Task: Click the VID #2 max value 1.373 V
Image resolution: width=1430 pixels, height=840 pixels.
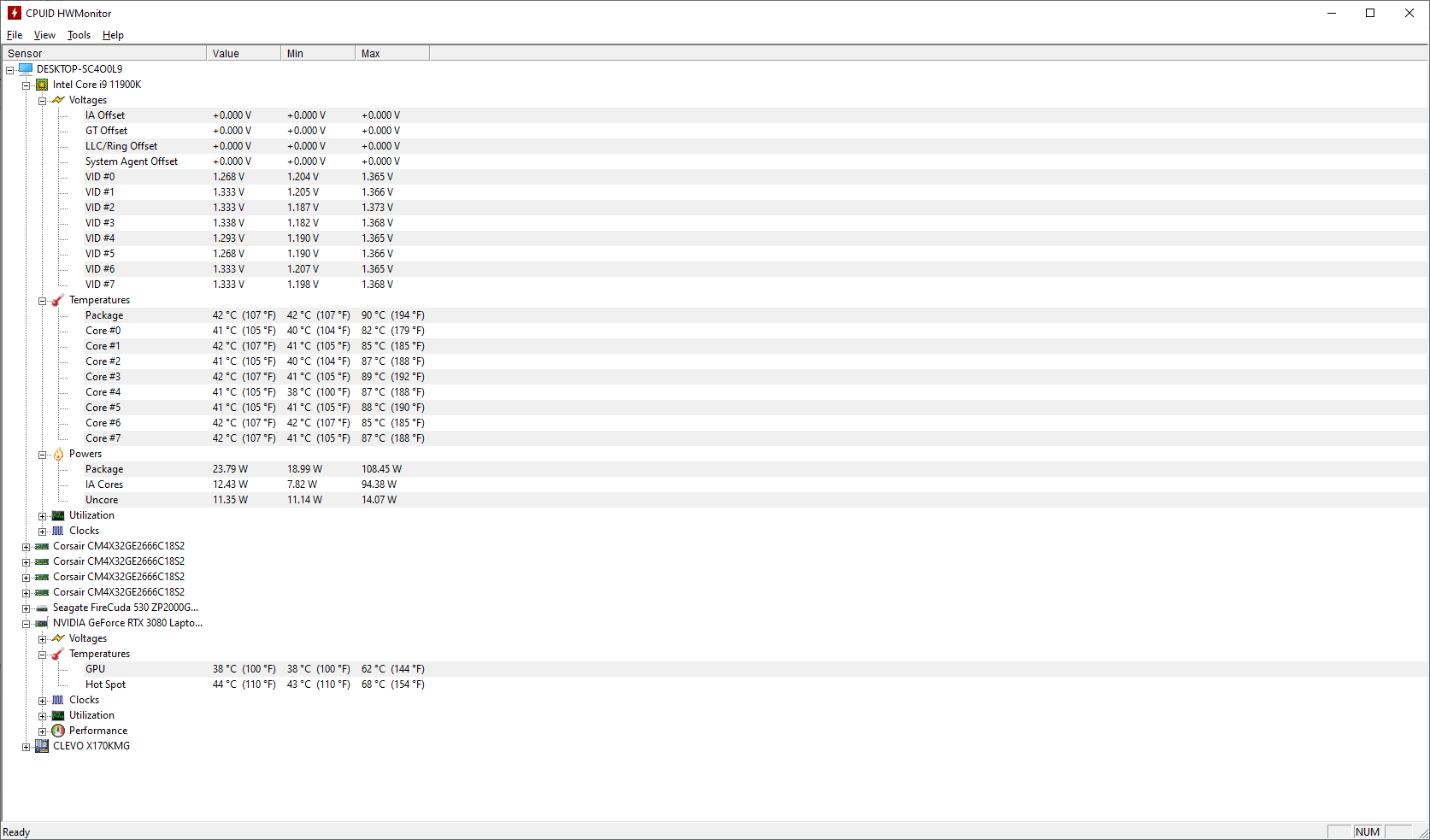Action: [377, 208]
